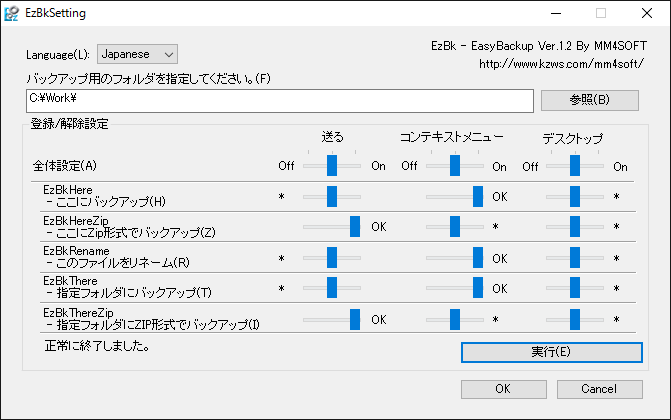The width and height of the screenshot is (671, 420).
Task: Click the 'EzBk - EasyBackup Ver.1.2 By MM4SOFT' text
Action: coord(539,46)
